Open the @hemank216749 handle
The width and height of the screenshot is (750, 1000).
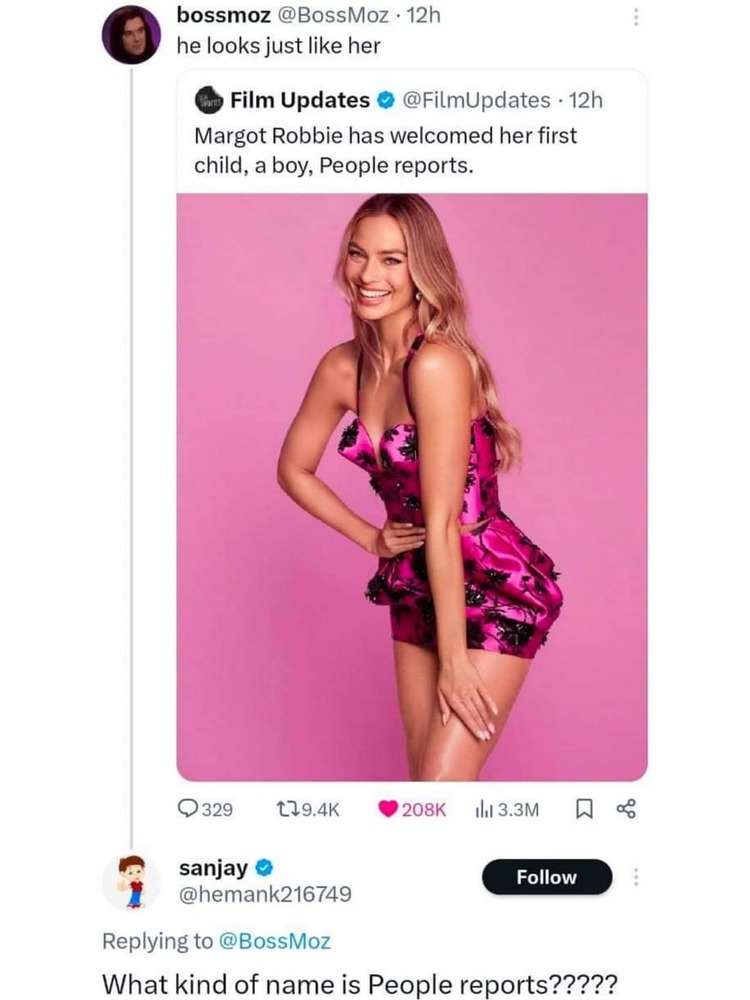(x=264, y=893)
